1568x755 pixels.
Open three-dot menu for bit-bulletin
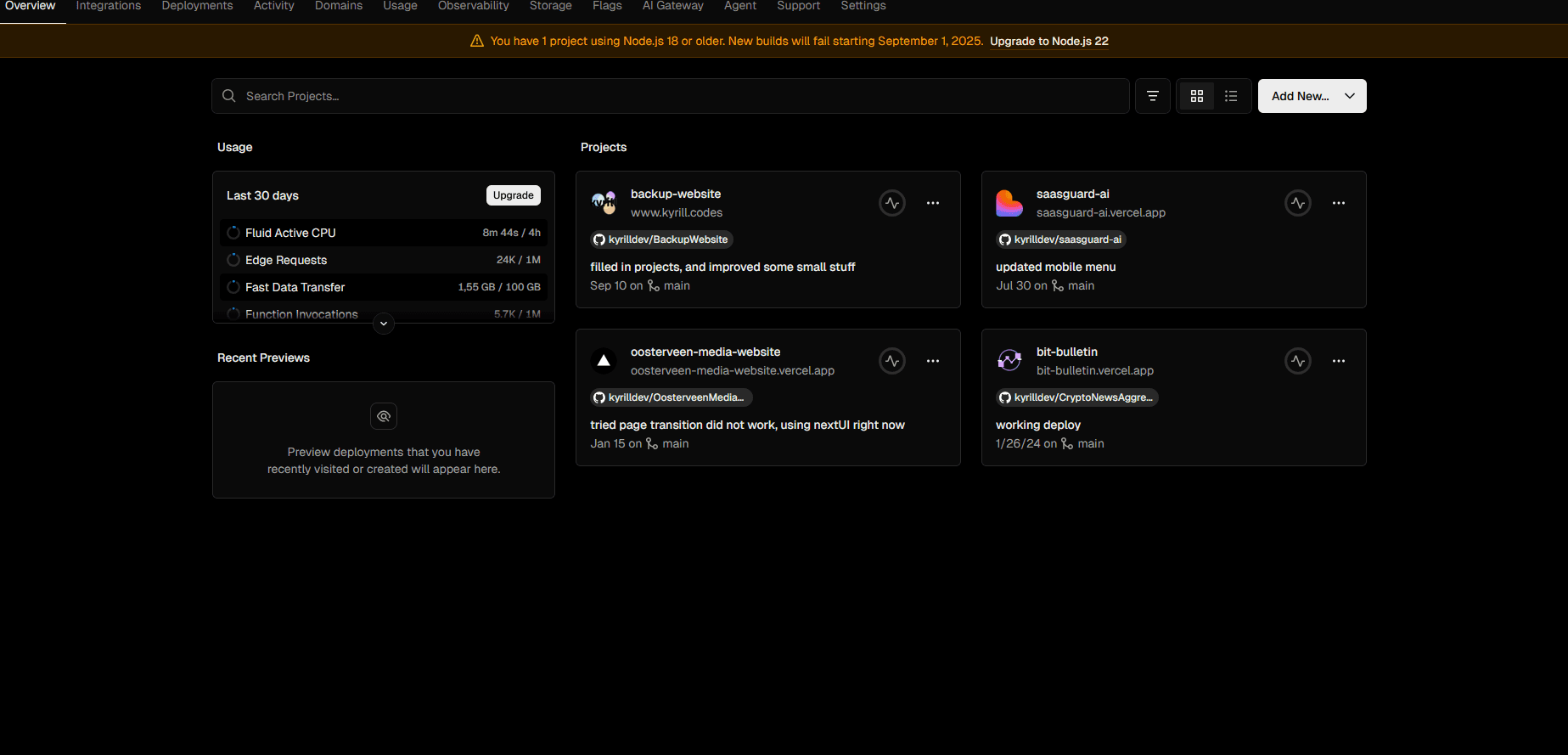point(1339,361)
